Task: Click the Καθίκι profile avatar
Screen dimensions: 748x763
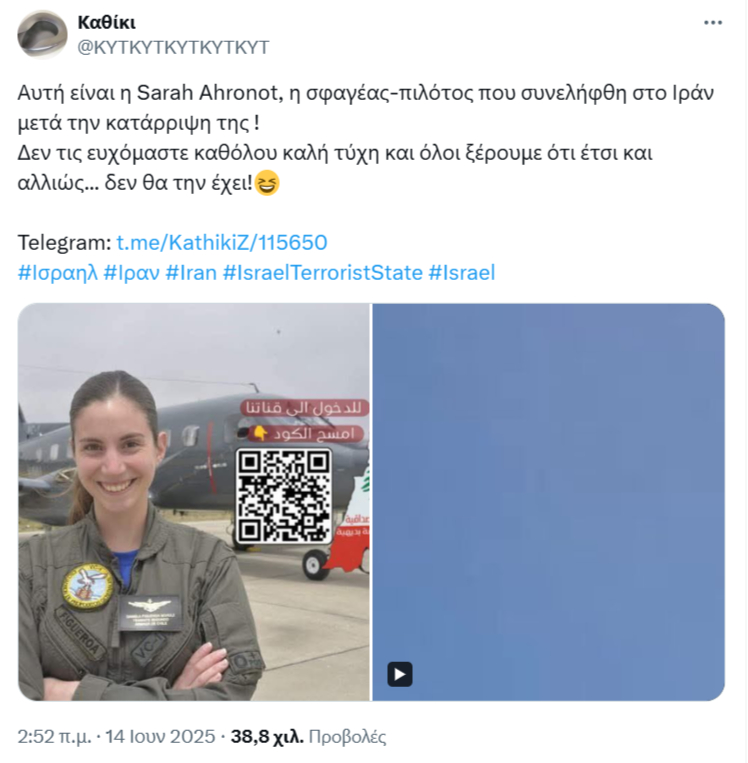Action: point(42,35)
